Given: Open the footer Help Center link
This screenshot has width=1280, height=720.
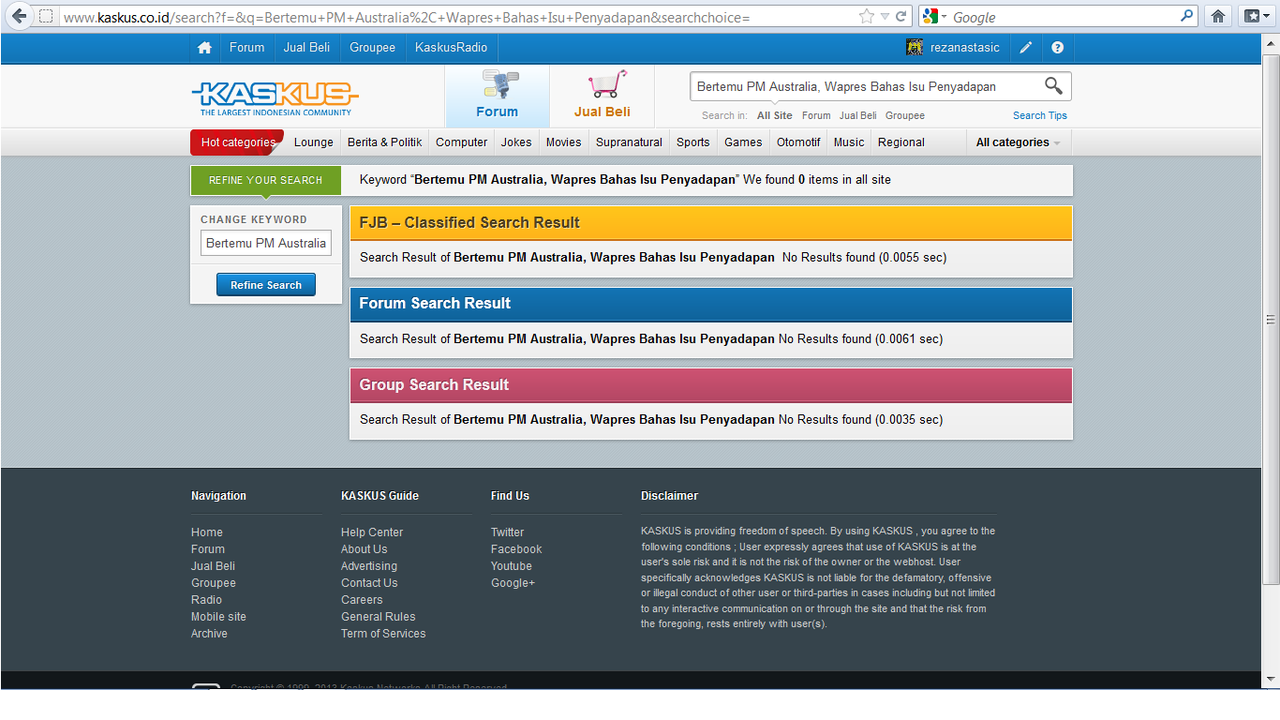Looking at the screenshot, I should click(x=372, y=532).
